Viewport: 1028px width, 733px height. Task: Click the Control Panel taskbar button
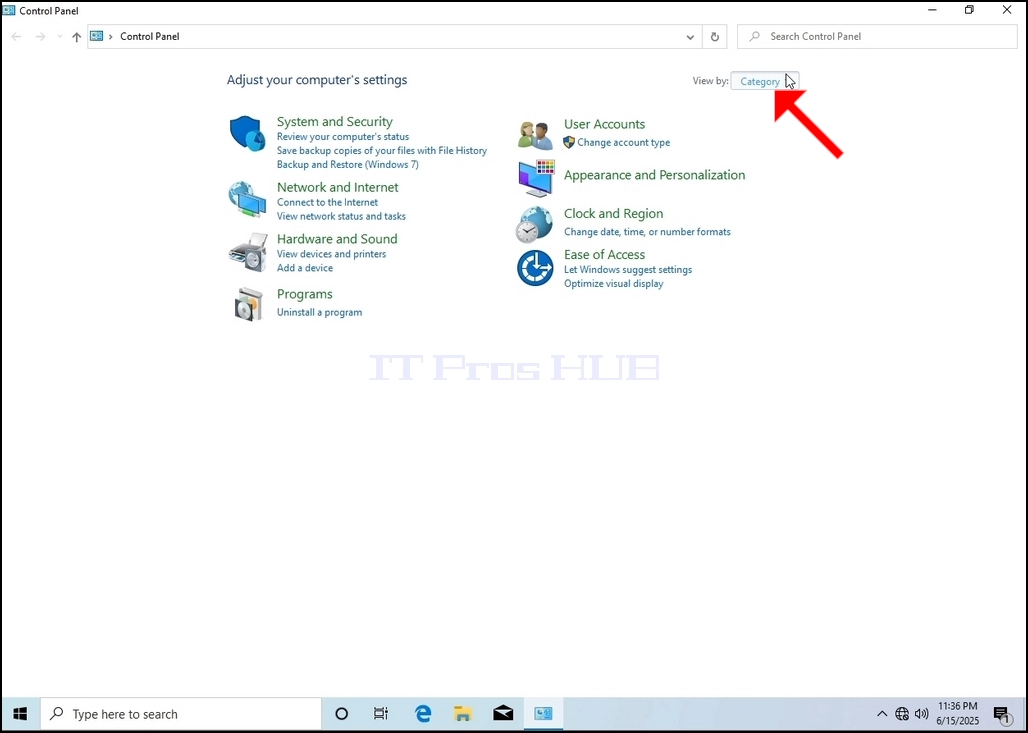(x=544, y=714)
